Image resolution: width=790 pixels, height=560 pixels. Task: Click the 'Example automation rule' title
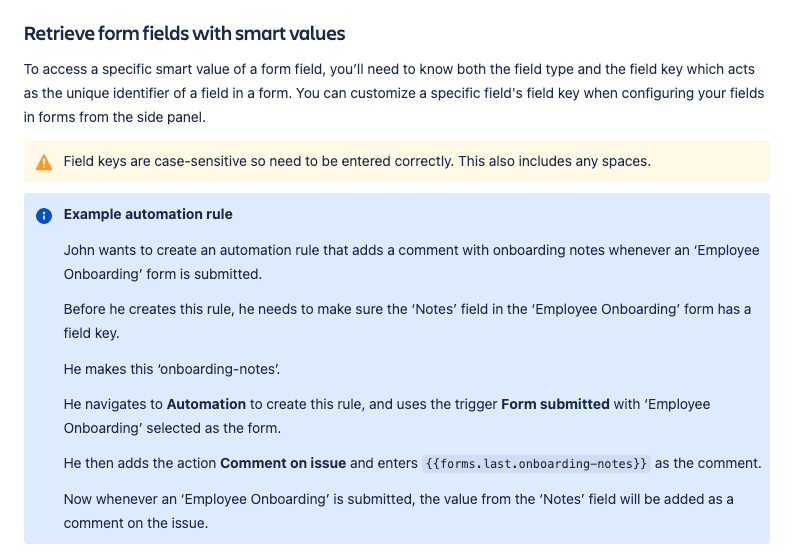[x=148, y=214]
